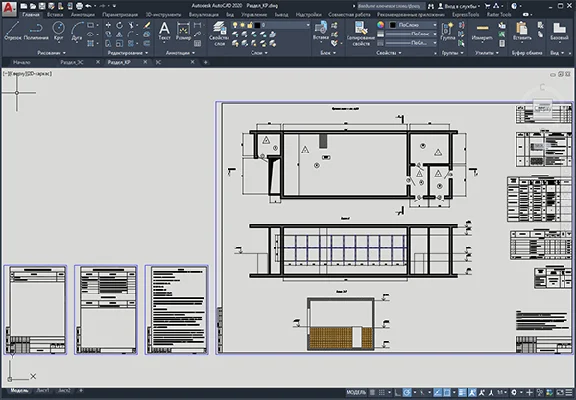Toggle the grid display in status bar

(382, 392)
